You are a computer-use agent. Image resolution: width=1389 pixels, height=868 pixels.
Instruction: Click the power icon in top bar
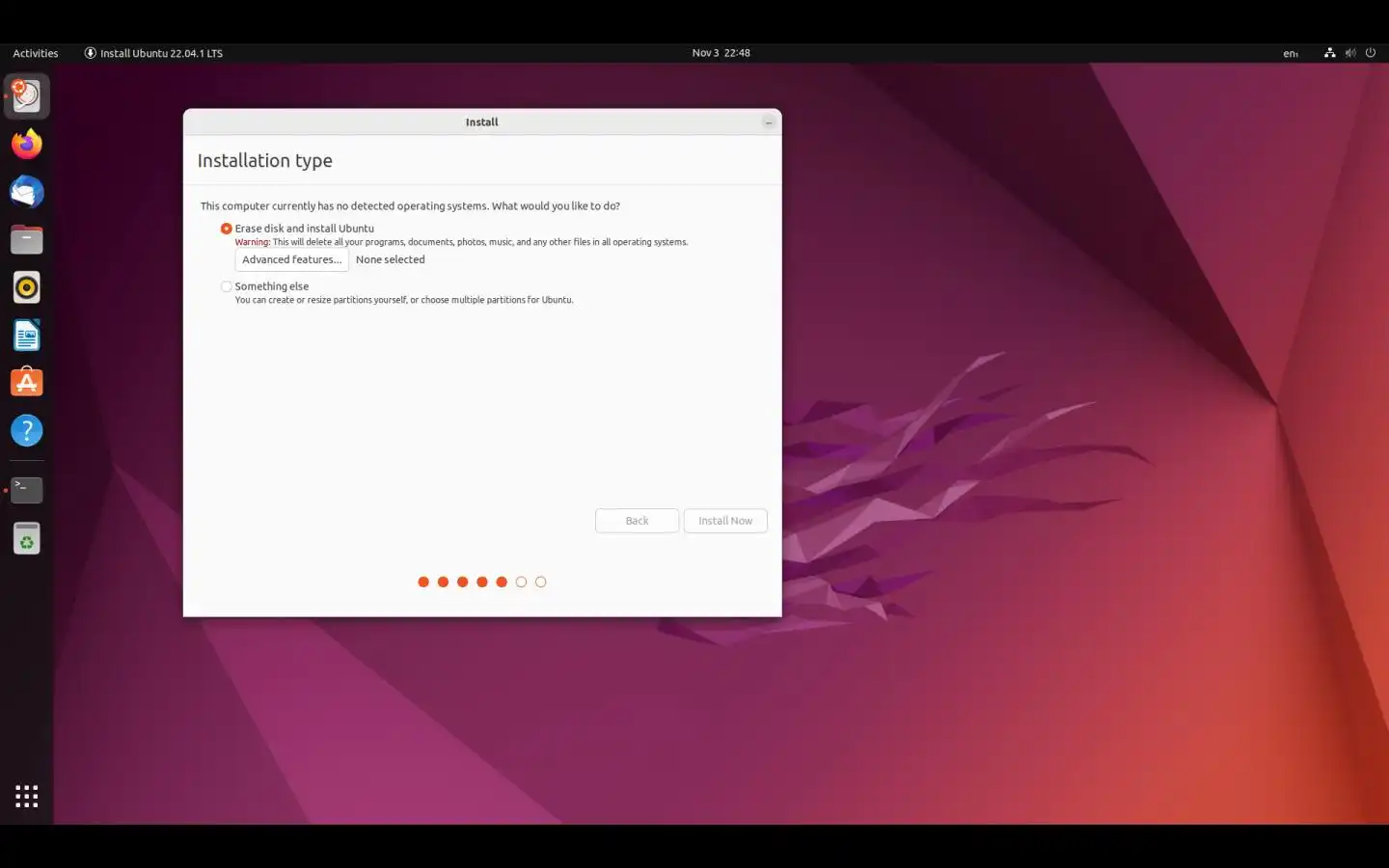tap(1371, 53)
